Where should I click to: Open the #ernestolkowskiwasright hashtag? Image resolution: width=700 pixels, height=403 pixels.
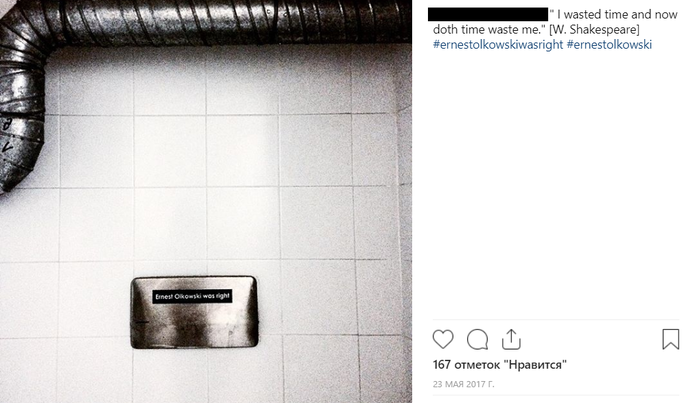point(498,45)
